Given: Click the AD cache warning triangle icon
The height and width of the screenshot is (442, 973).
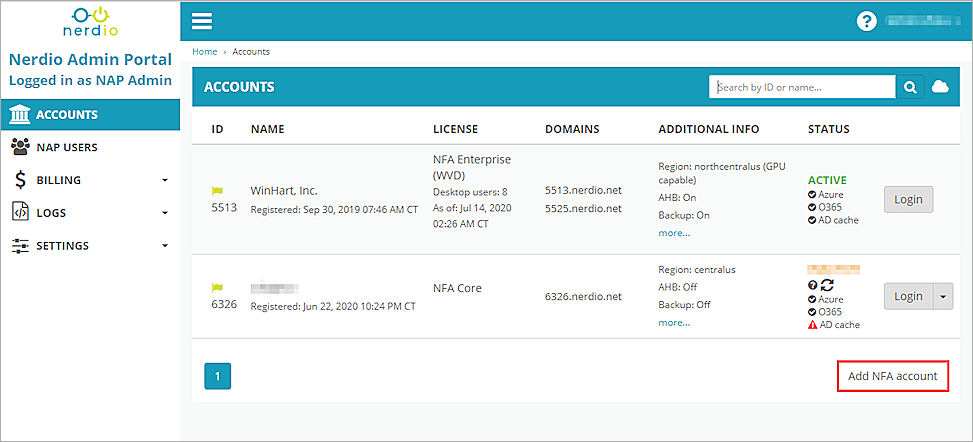Looking at the screenshot, I should 813,325.
